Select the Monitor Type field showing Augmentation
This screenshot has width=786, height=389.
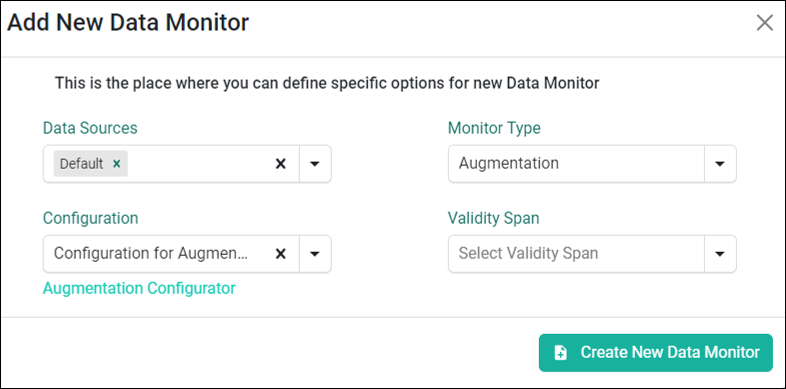pos(576,164)
